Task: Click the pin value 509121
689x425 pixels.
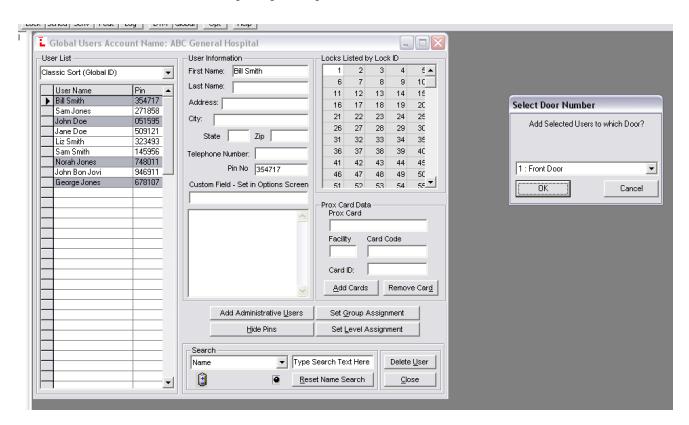Action: point(147,131)
